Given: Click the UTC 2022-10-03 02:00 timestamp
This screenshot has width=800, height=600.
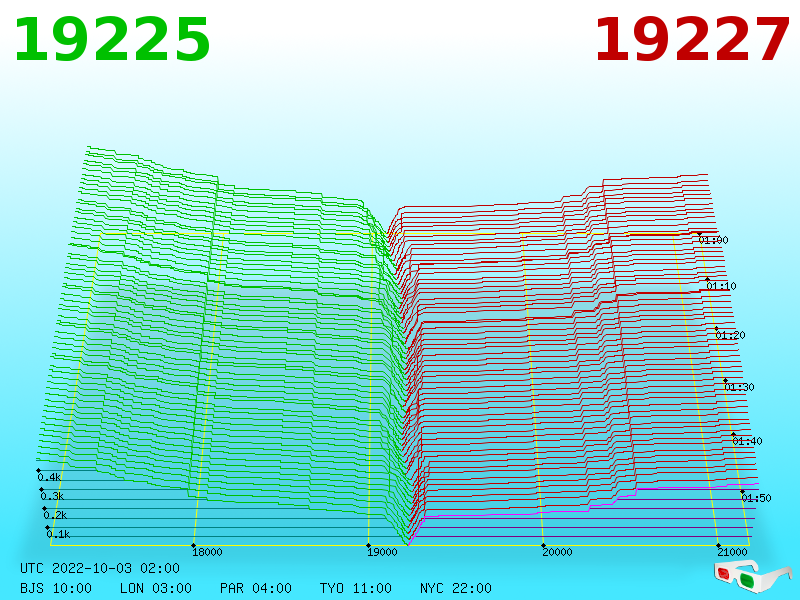Looking at the screenshot, I should coord(100,568).
